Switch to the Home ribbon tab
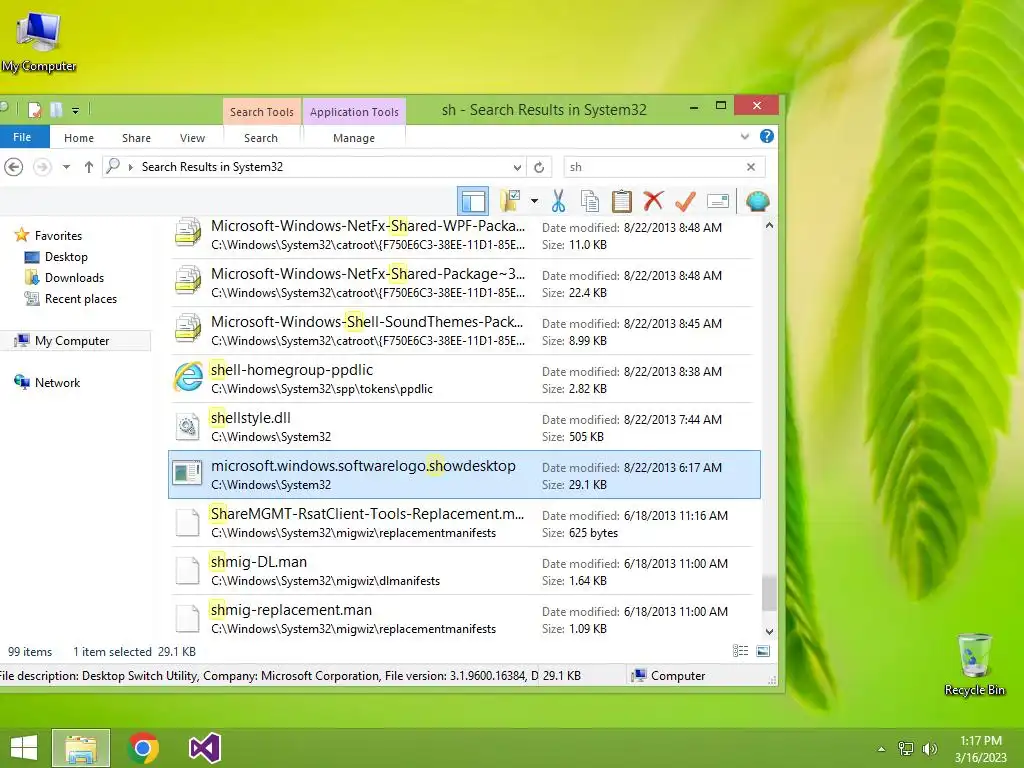 coord(79,138)
